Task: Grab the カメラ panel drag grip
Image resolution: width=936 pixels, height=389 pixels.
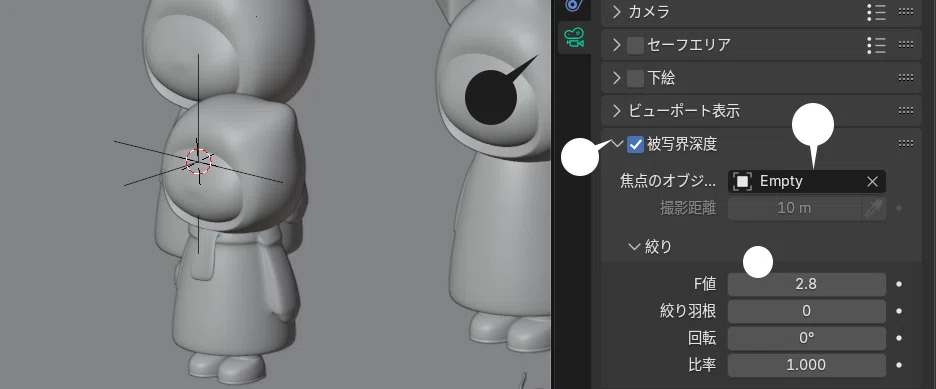Action: 906,11
